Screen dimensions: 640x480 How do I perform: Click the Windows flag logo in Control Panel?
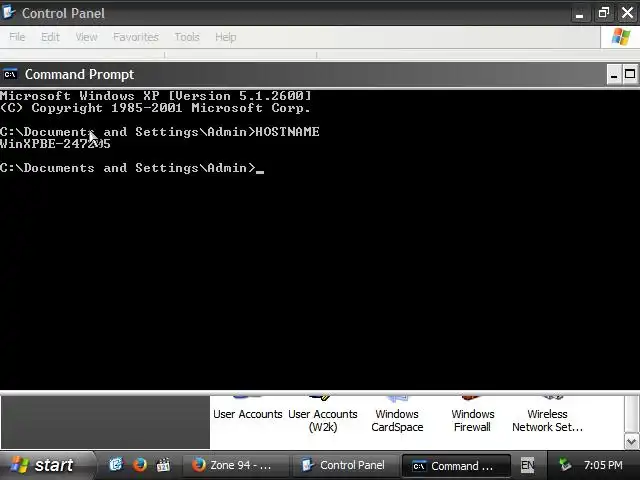(620, 37)
